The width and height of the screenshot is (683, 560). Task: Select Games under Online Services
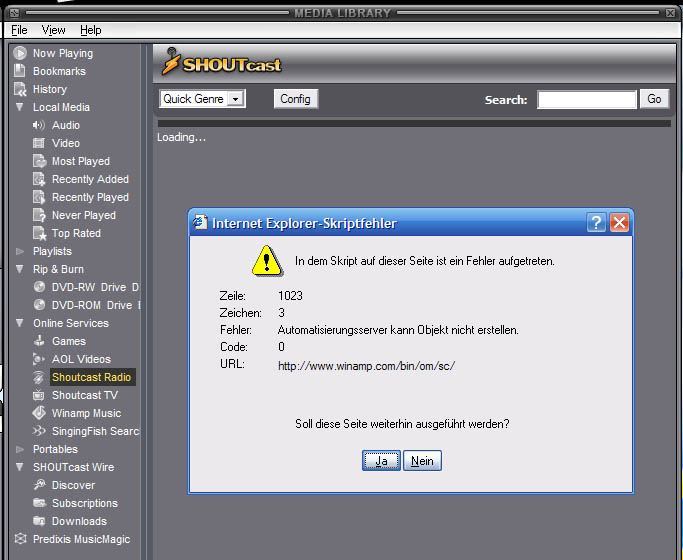[x=69, y=341]
